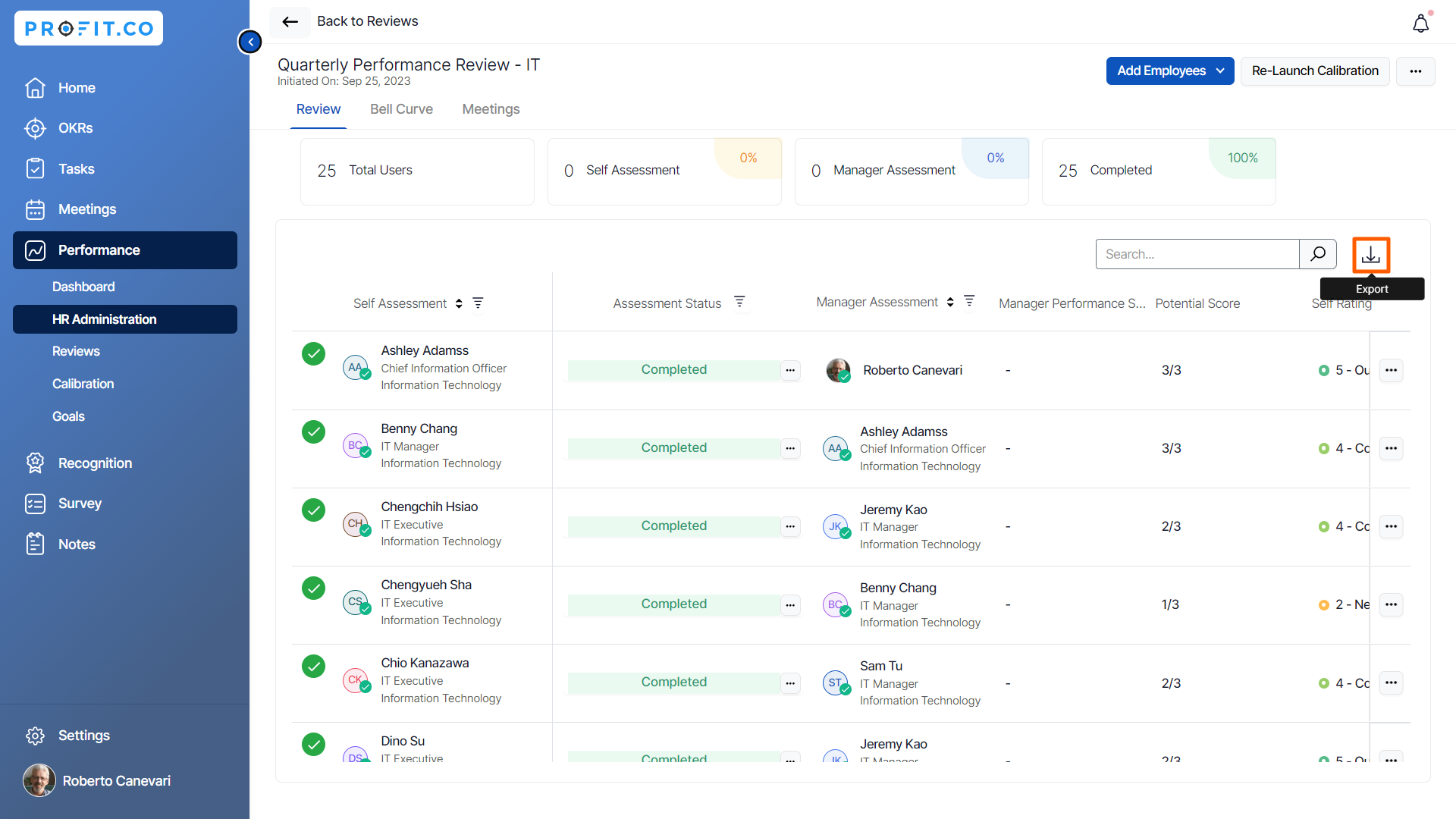Open notifications bell icon

(x=1420, y=24)
